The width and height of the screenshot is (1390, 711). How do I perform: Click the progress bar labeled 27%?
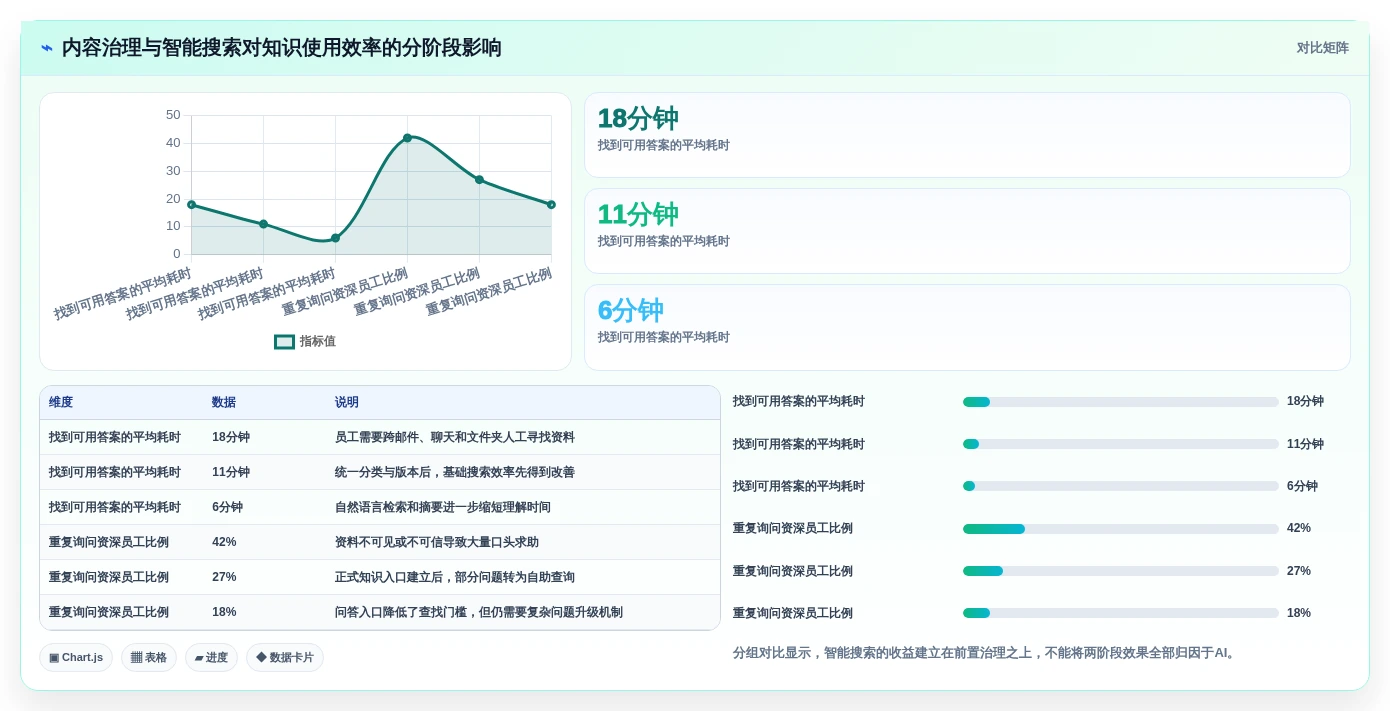[1120, 571]
